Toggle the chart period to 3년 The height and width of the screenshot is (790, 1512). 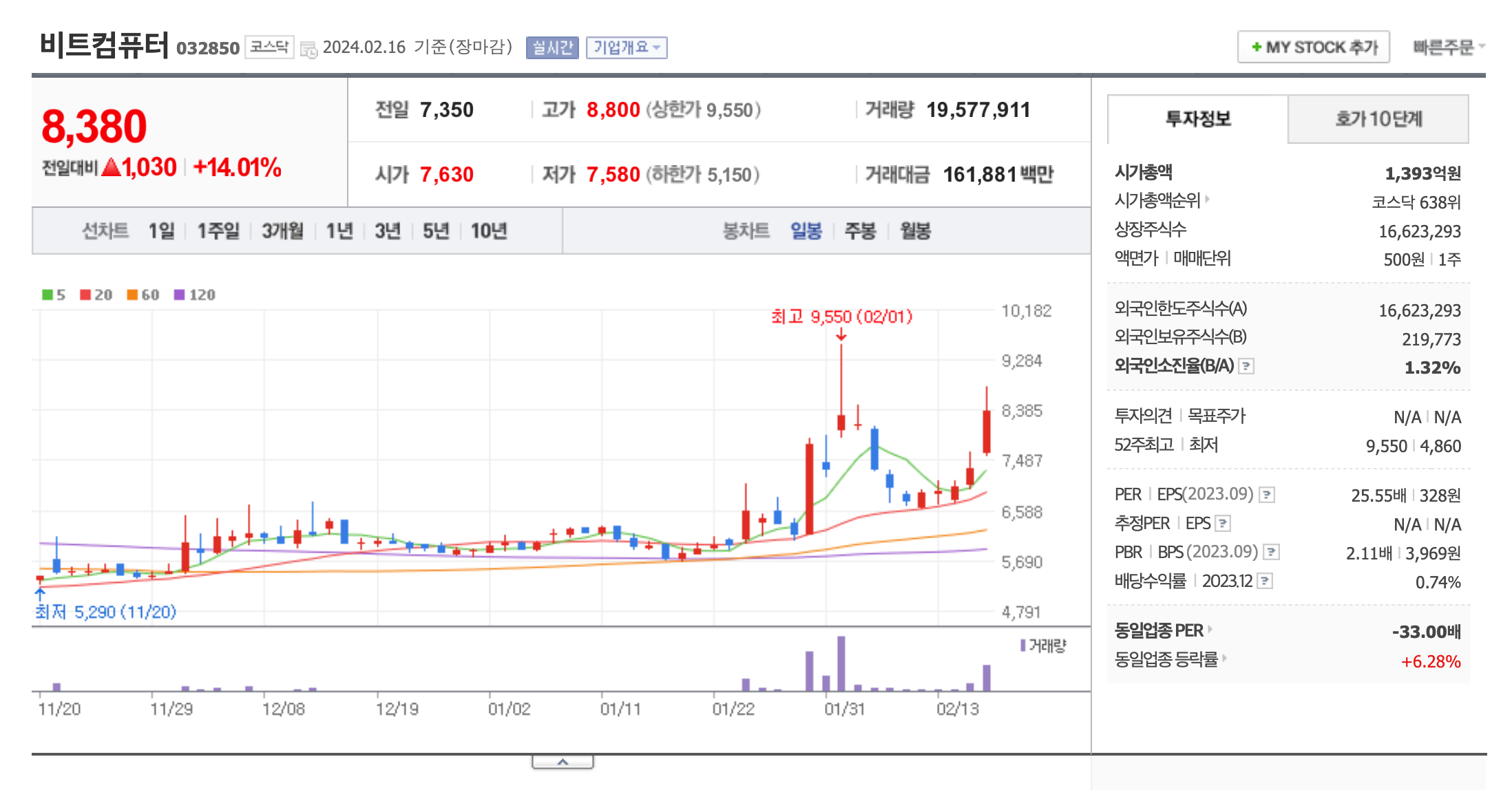[x=388, y=231]
